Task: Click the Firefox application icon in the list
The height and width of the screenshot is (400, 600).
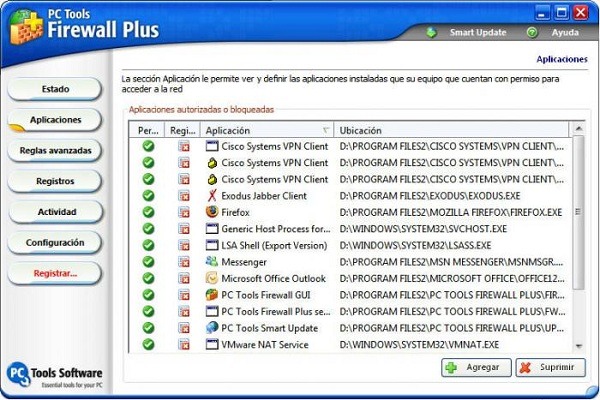Action: [212, 212]
